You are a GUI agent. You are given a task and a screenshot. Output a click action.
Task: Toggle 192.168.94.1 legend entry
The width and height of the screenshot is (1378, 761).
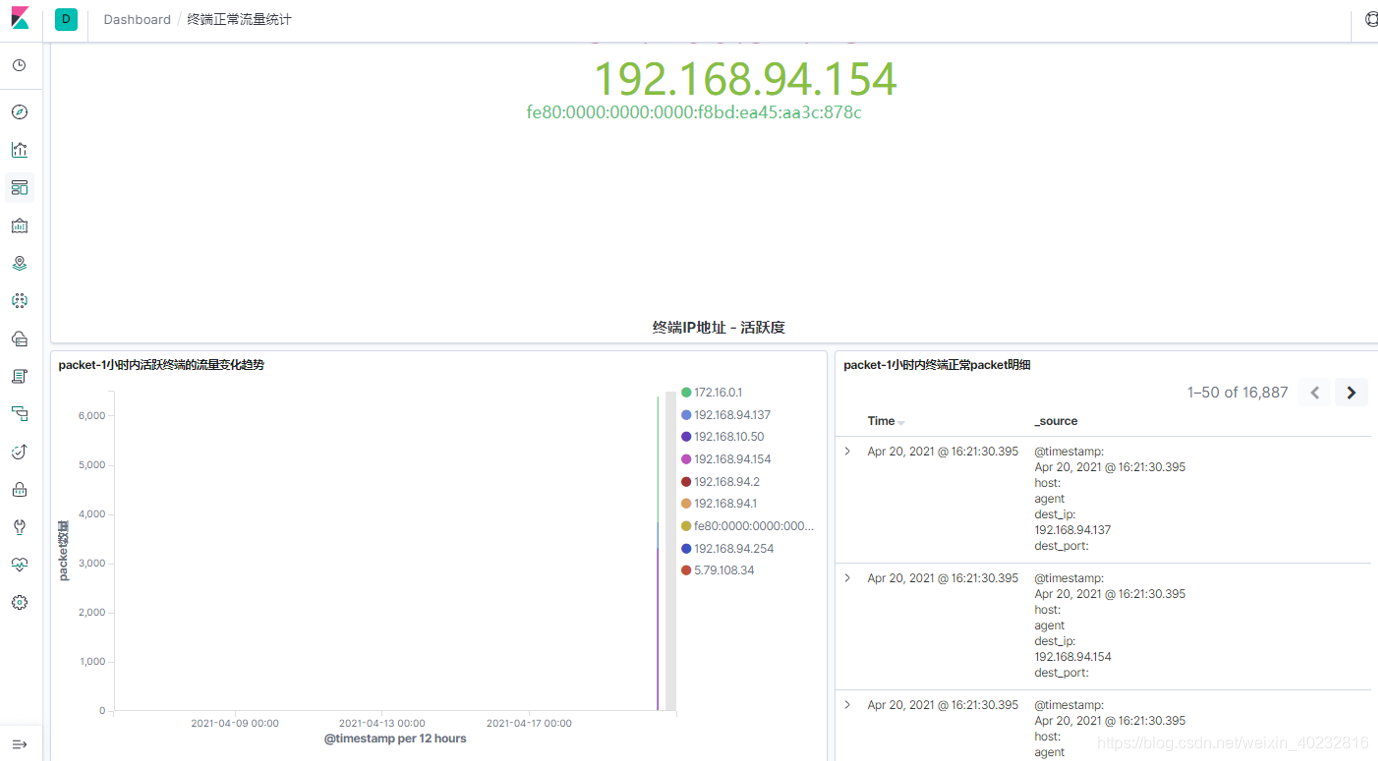[x=726, y=504]
